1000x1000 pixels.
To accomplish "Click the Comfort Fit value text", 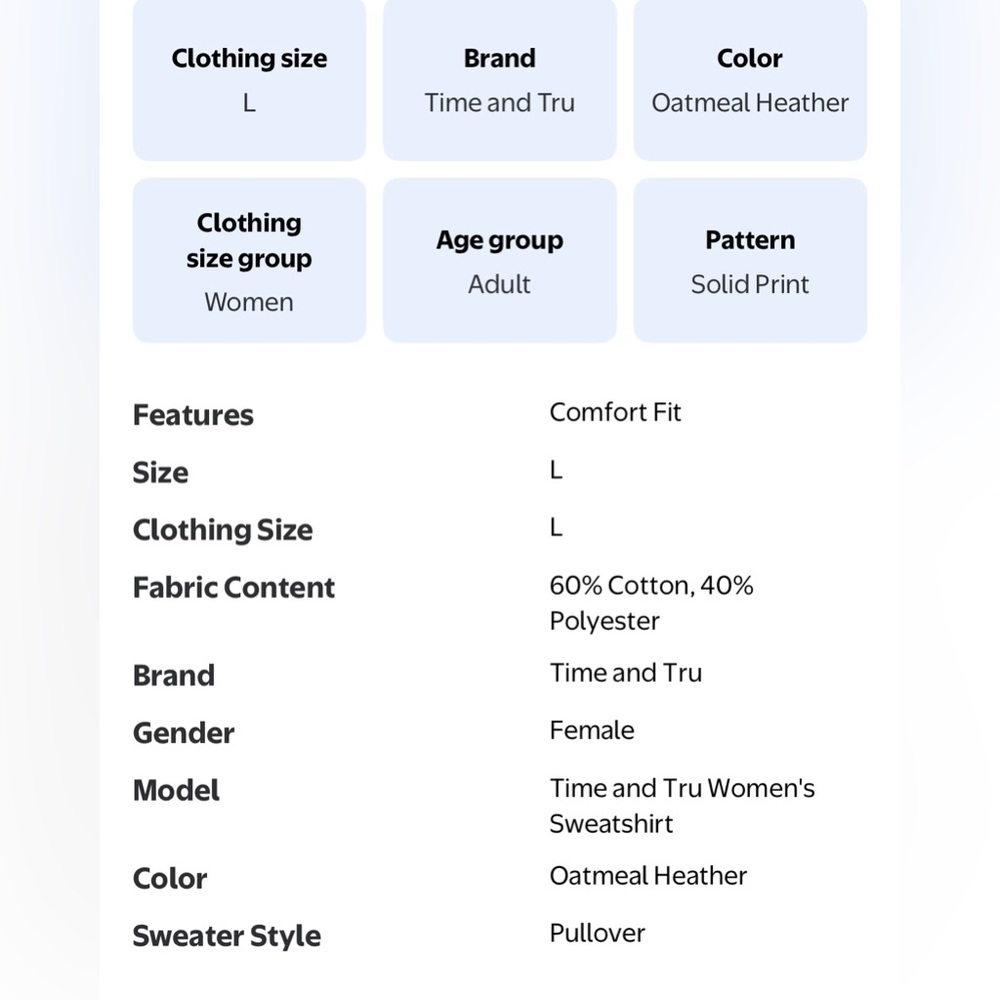I will point(615,412).
